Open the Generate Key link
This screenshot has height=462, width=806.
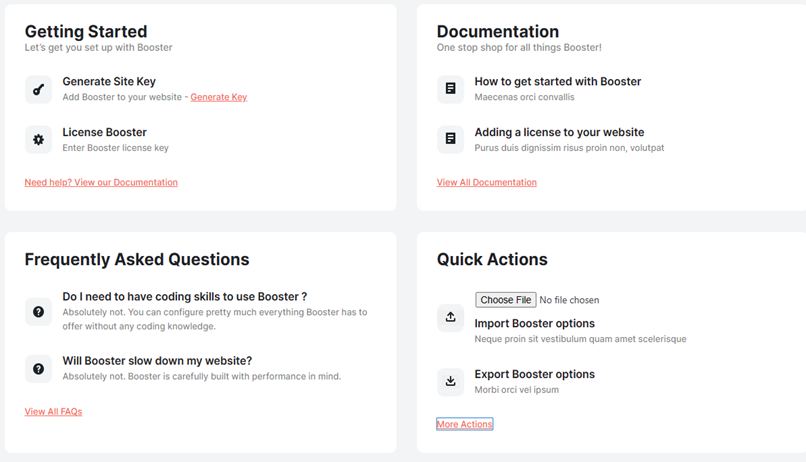pyautogui.click(x=218, y=97)
